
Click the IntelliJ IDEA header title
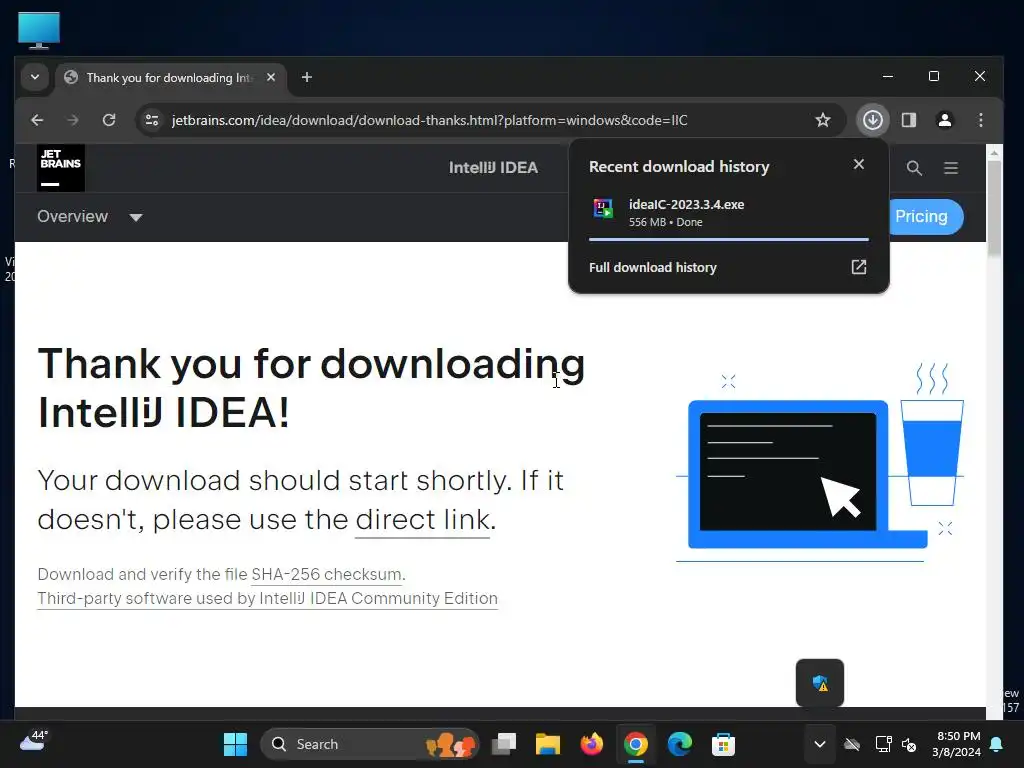pos(493,168)
